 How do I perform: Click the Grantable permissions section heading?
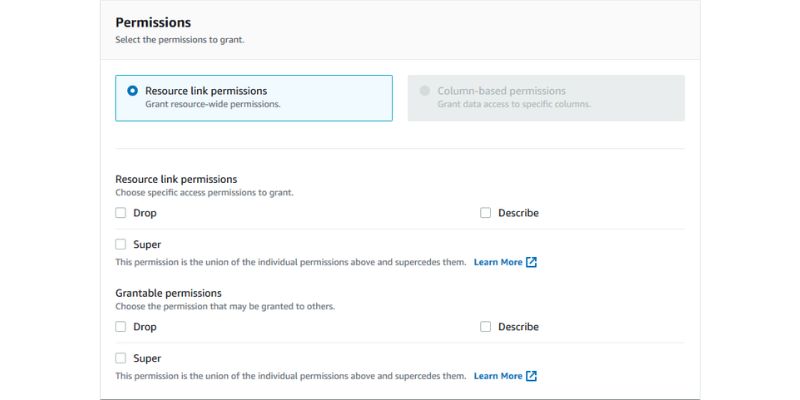pyautogui.click(x=168, y=293)
